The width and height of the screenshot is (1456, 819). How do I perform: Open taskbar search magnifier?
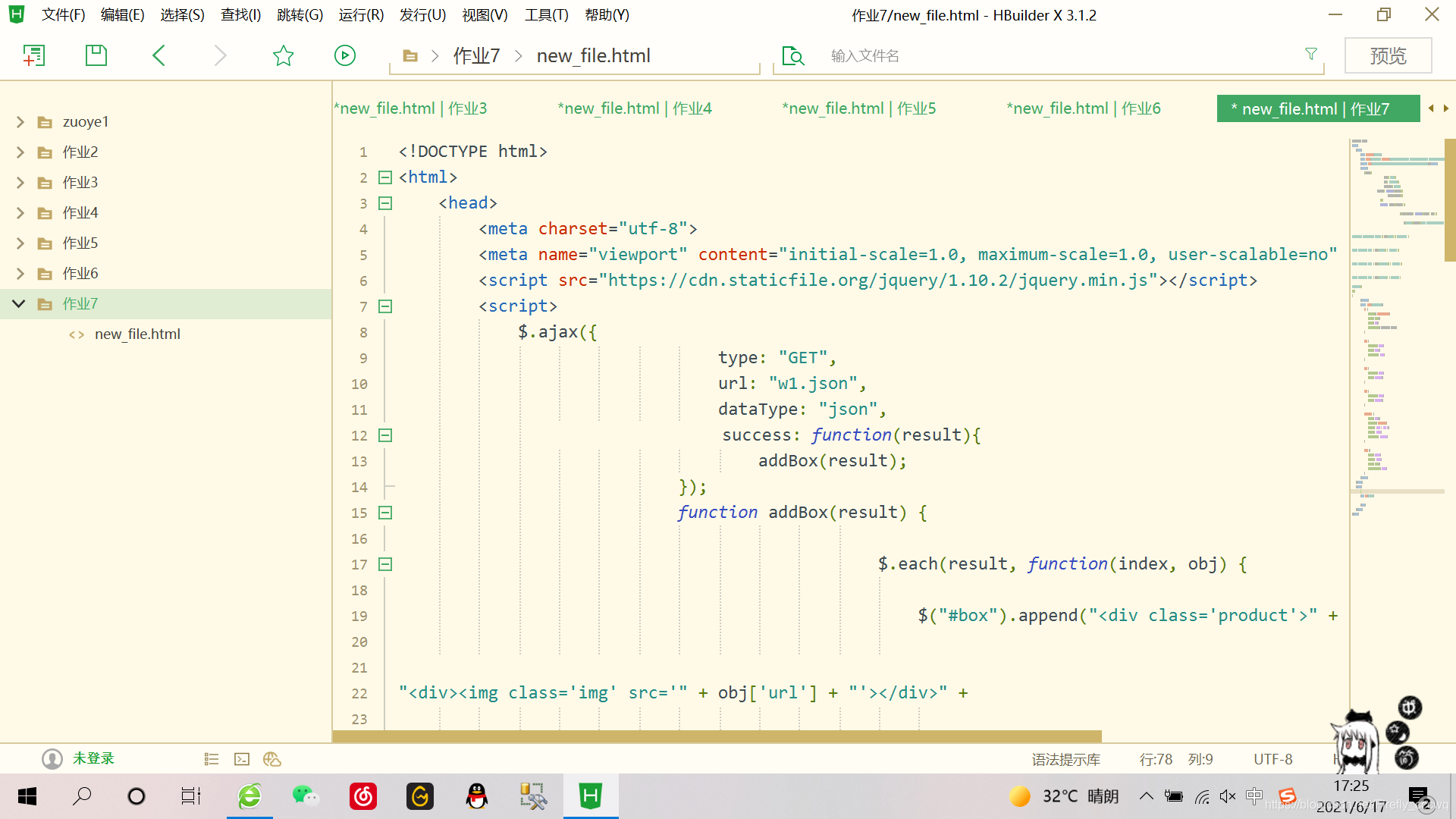[82, 796]
